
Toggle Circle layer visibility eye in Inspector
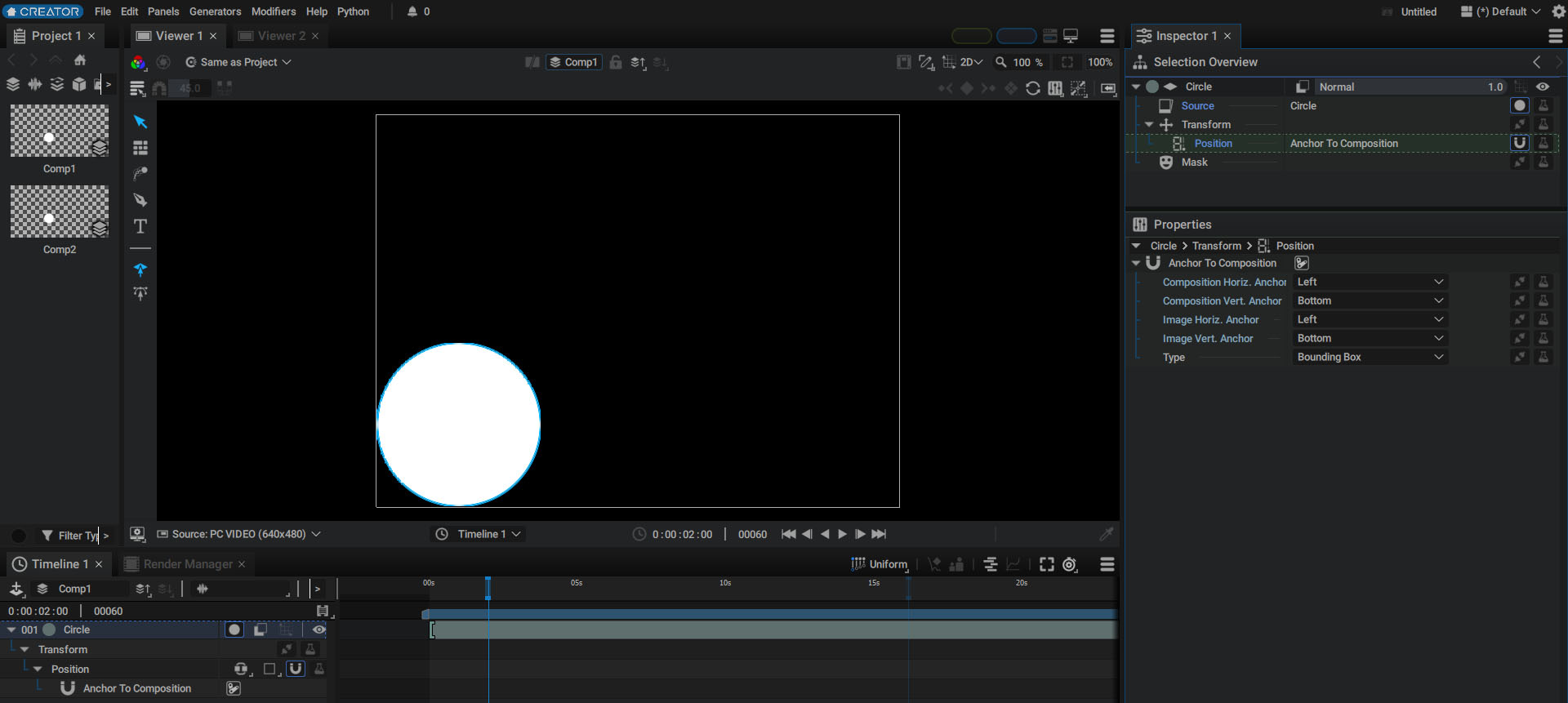[x=1543, y=87]
